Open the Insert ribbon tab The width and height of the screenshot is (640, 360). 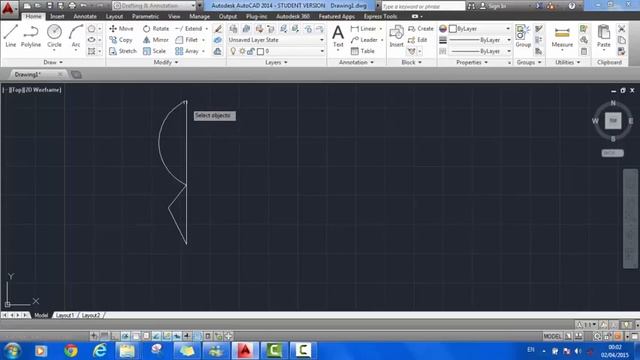pyautogui.click(x=57, y=16)
